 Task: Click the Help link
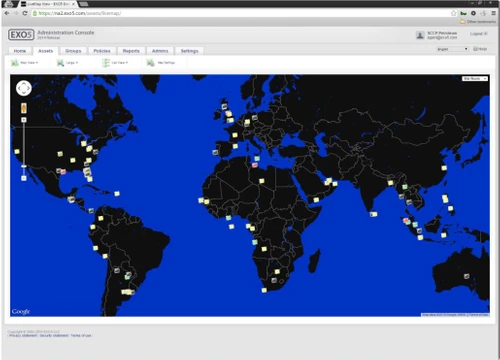click(480, 49)
